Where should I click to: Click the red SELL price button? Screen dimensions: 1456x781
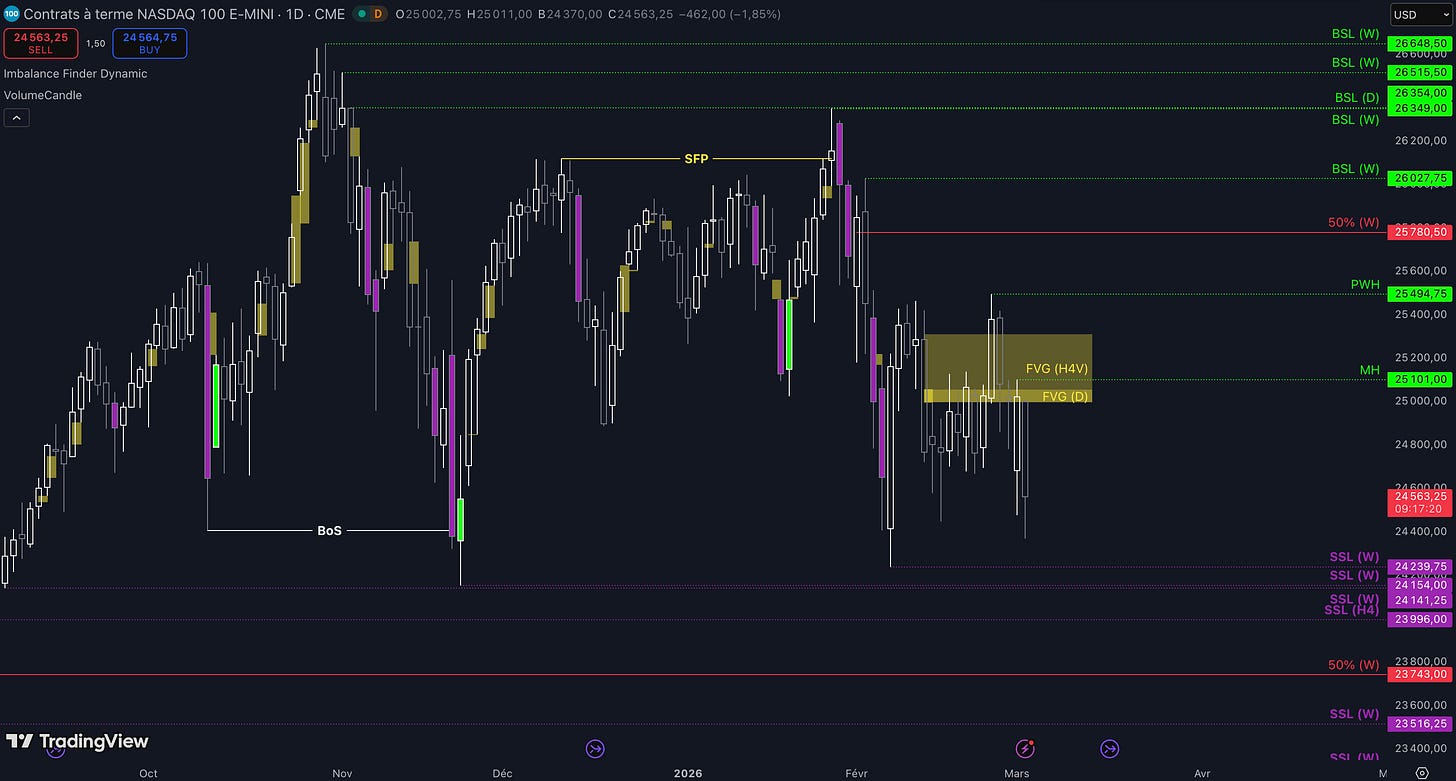tap(40, 43)
